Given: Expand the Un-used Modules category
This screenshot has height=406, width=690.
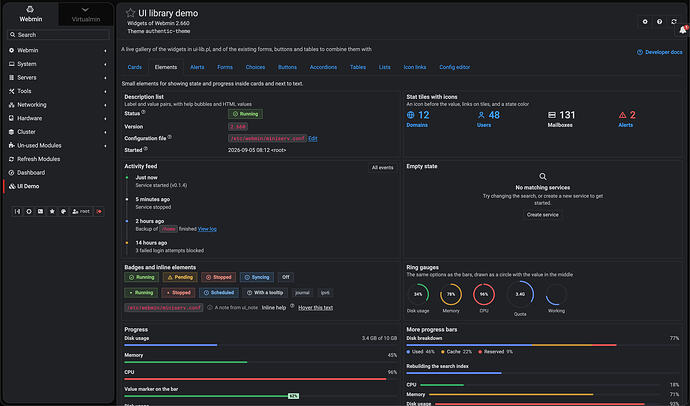Looking at the screenshot, I should click(58, 146).
